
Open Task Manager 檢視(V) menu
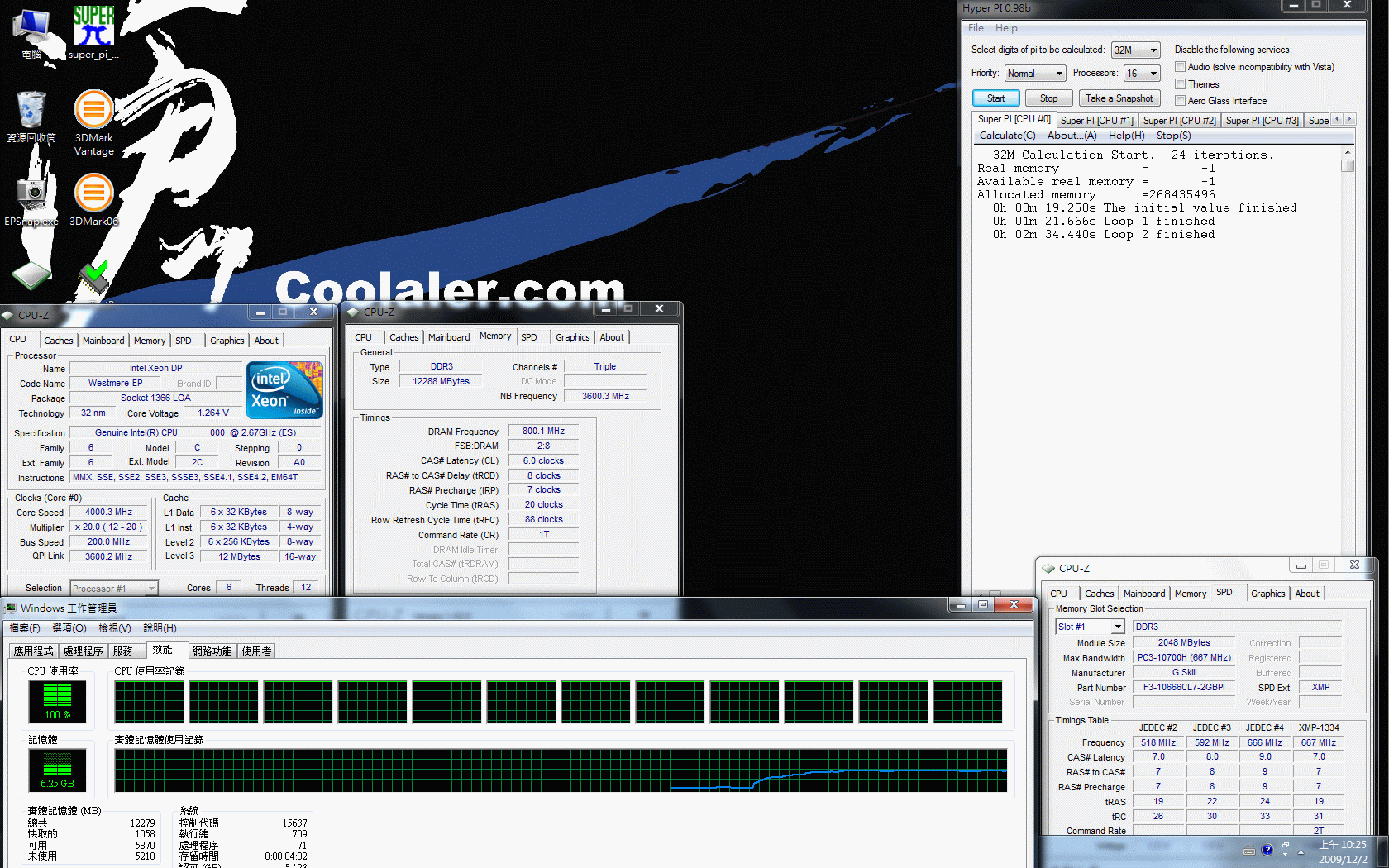[x=115, y=628]
